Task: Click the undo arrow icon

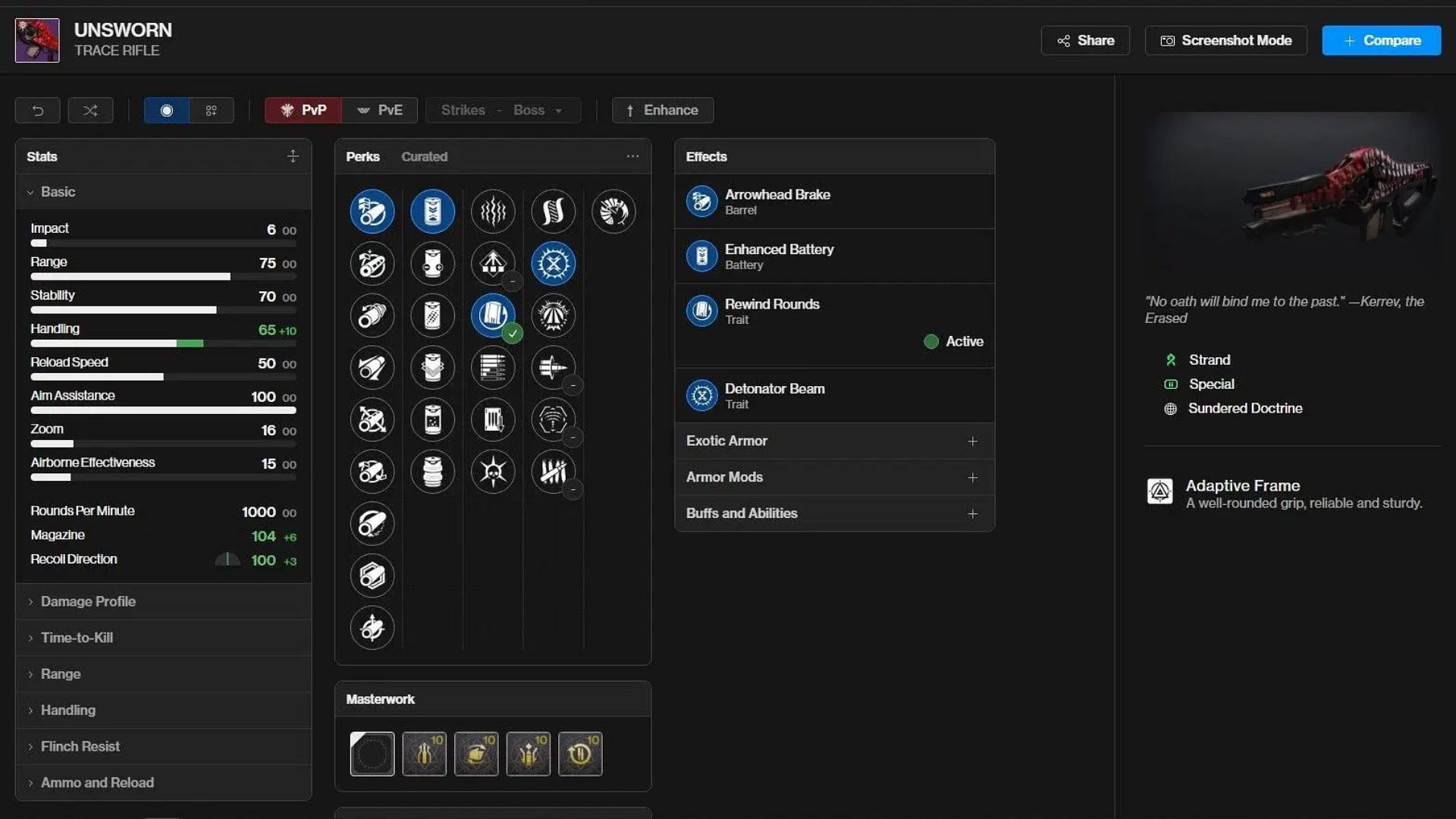Action: 37,111
